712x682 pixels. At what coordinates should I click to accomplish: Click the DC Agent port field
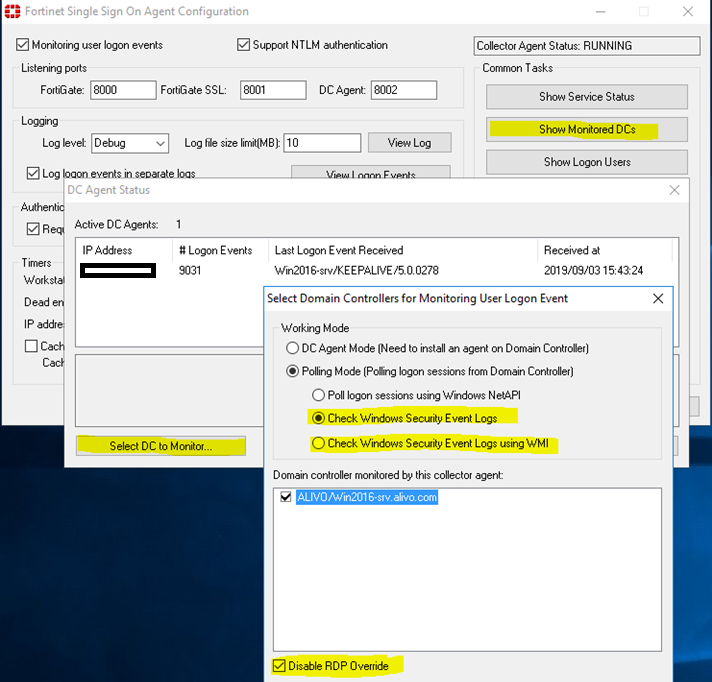tap(404, 90)
